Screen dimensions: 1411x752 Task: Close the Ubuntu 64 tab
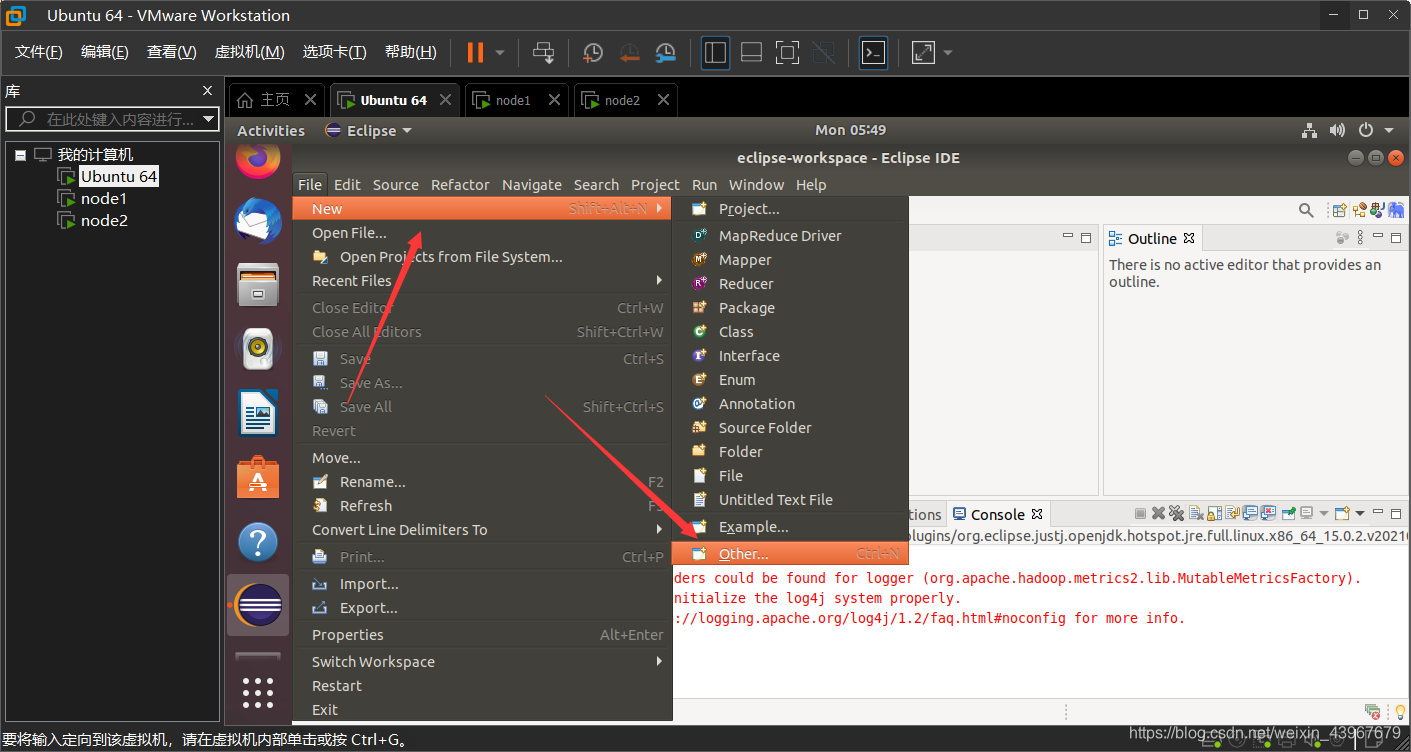[x=446, y=100]
